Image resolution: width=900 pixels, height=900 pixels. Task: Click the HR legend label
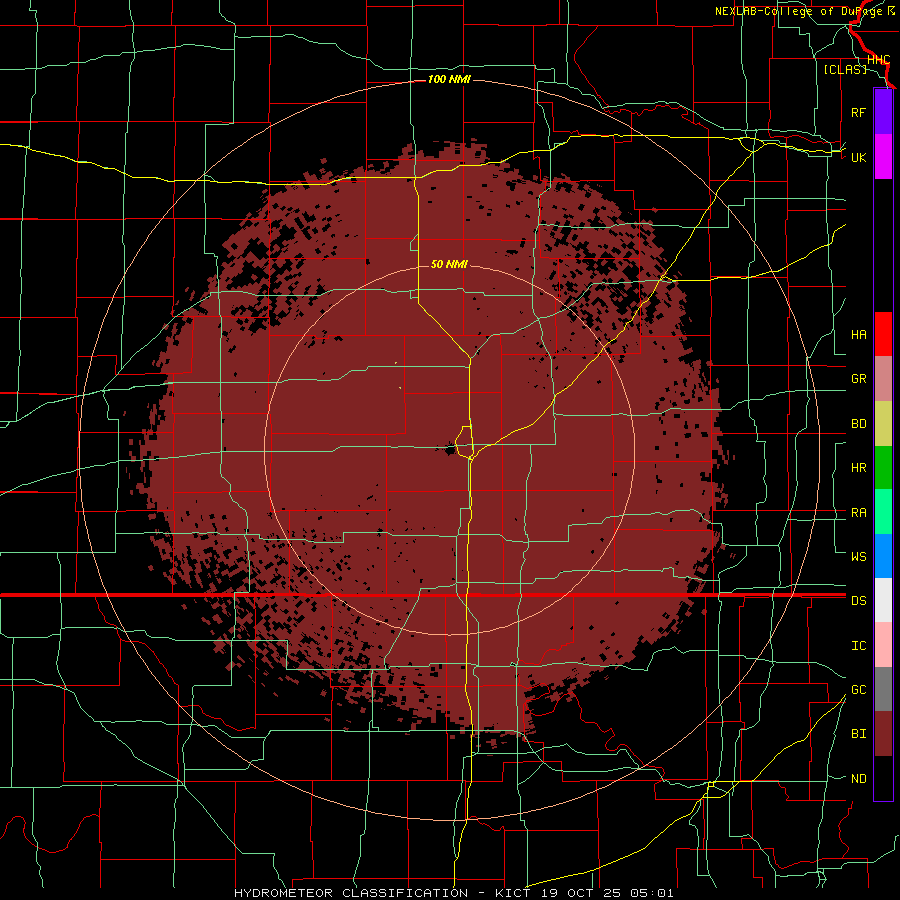click(858, 468)
